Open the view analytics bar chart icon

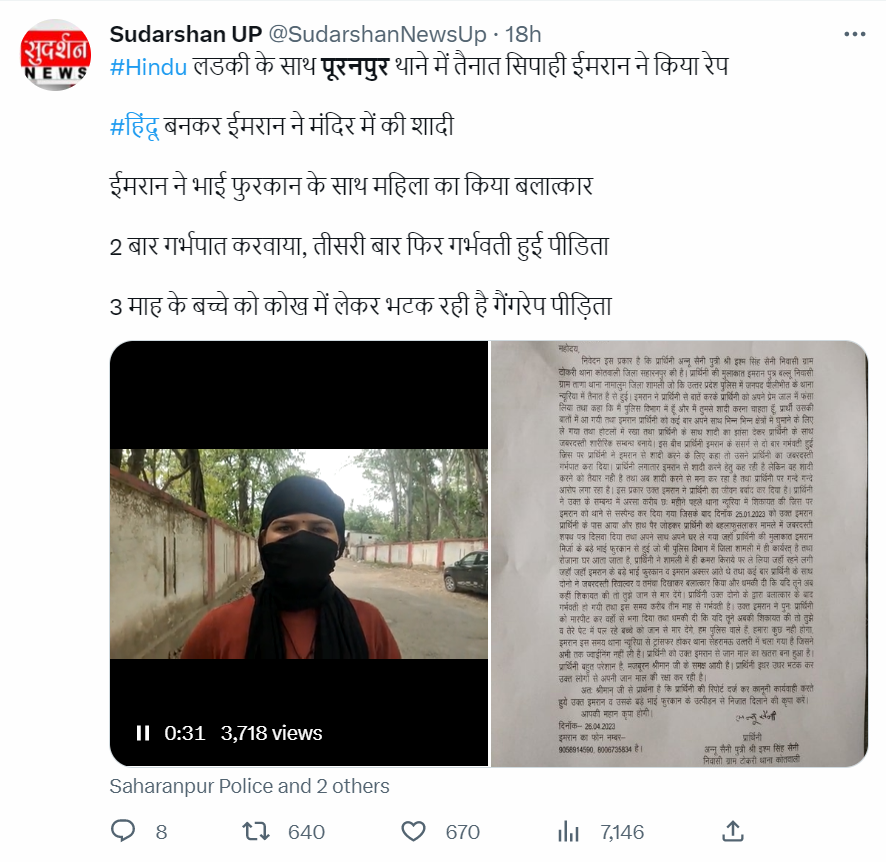(568, 831)
